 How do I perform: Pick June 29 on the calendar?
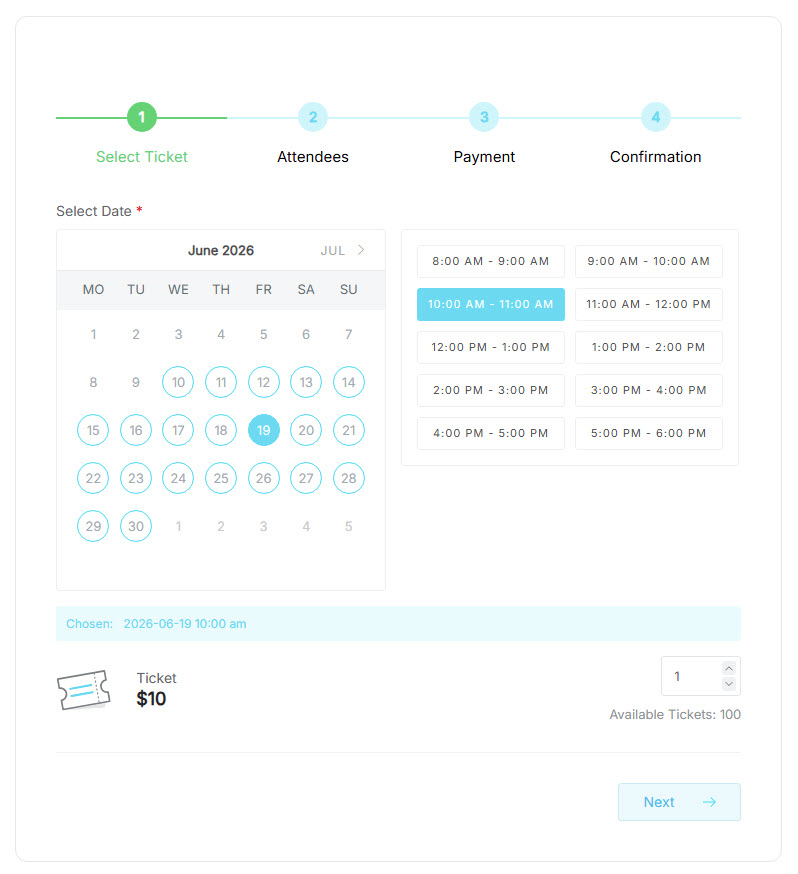click(x=93, y=526)
